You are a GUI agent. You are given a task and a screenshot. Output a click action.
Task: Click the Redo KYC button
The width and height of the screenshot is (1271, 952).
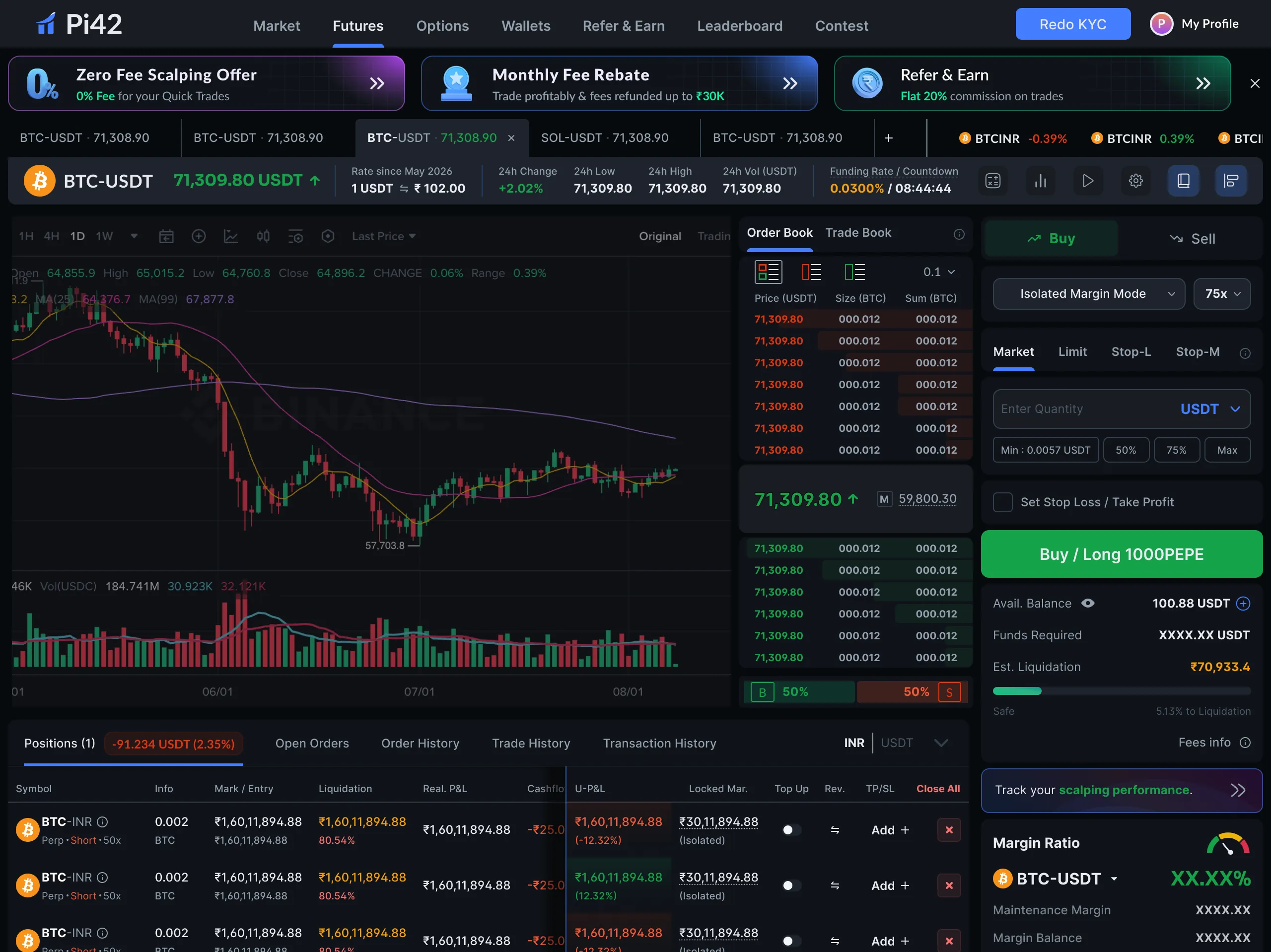(1072, 24)
